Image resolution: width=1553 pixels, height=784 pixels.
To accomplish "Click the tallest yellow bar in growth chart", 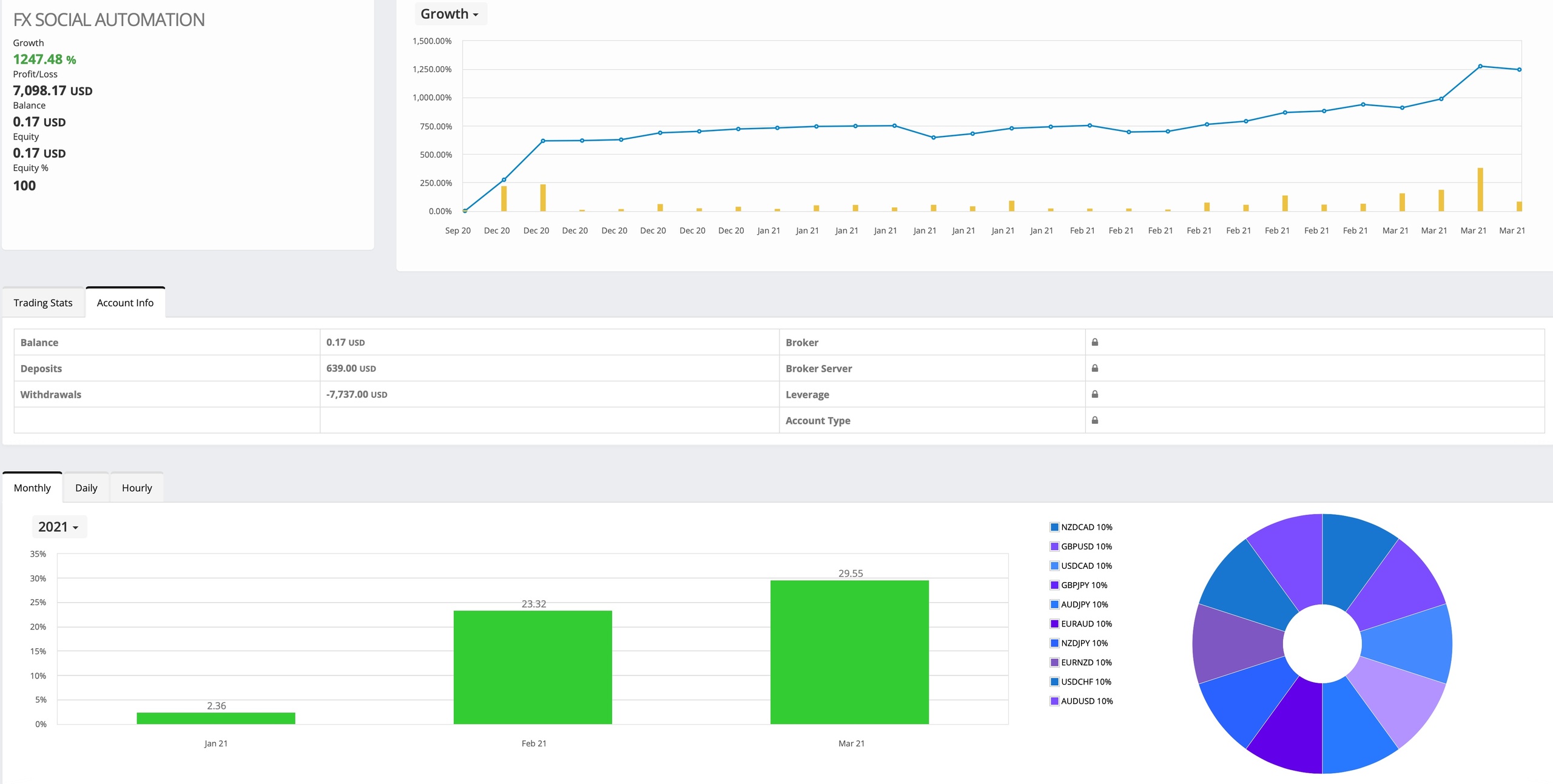I will pyautogui.click(x=1480, y=189).
